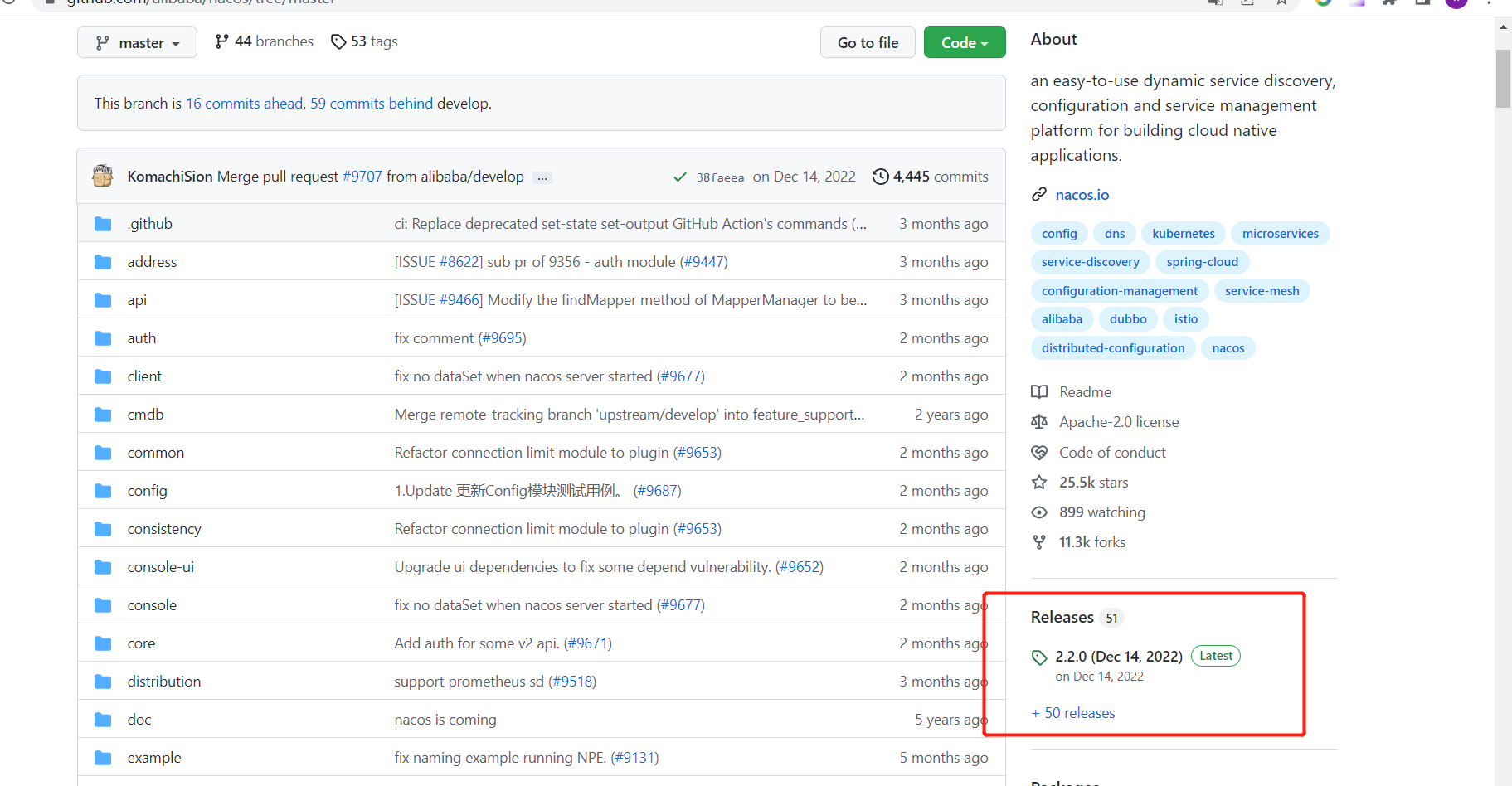1512x786 pixels.
Task: Select the kubernetes topic tag
Action: [x=1184, y=234]
